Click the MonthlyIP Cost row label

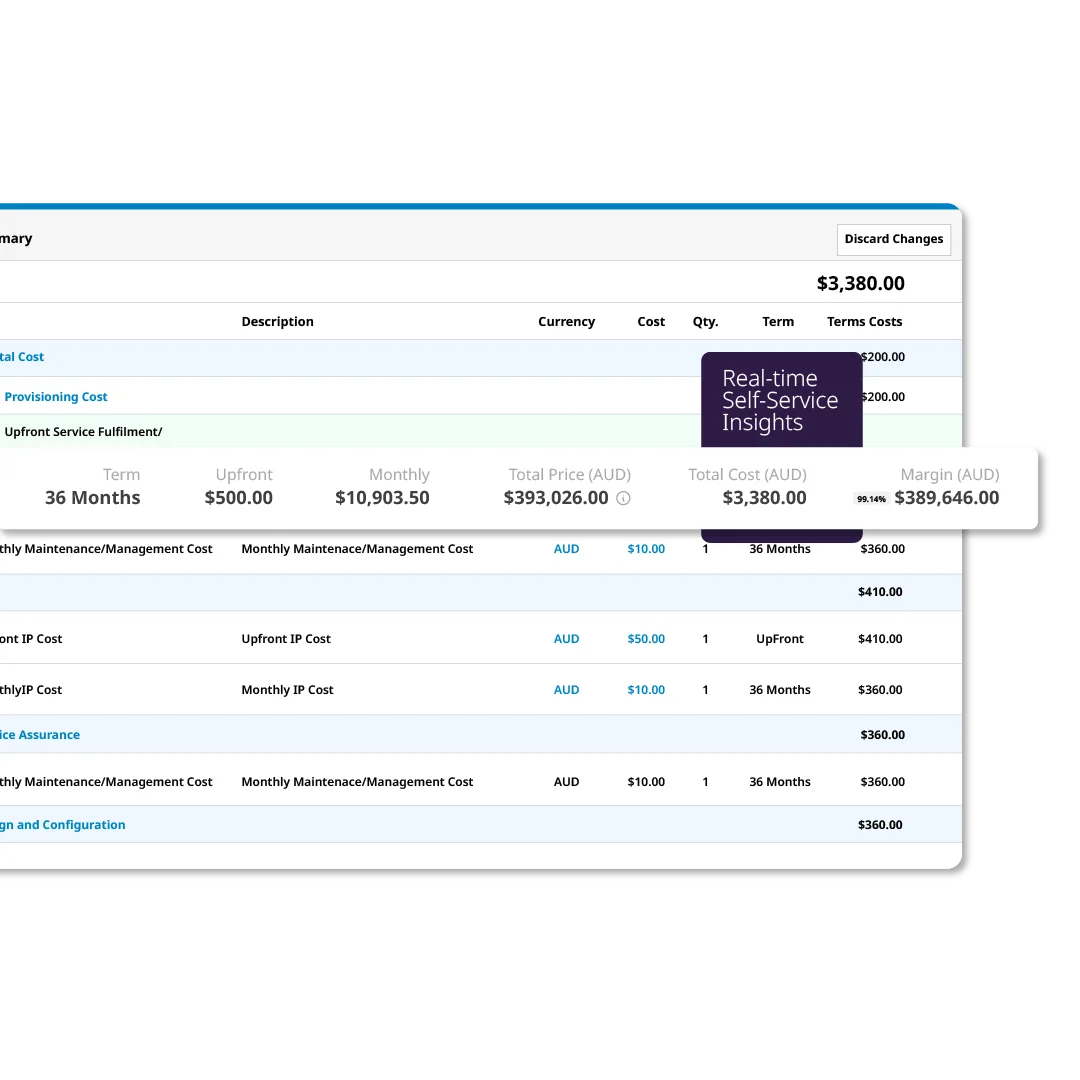30,689
